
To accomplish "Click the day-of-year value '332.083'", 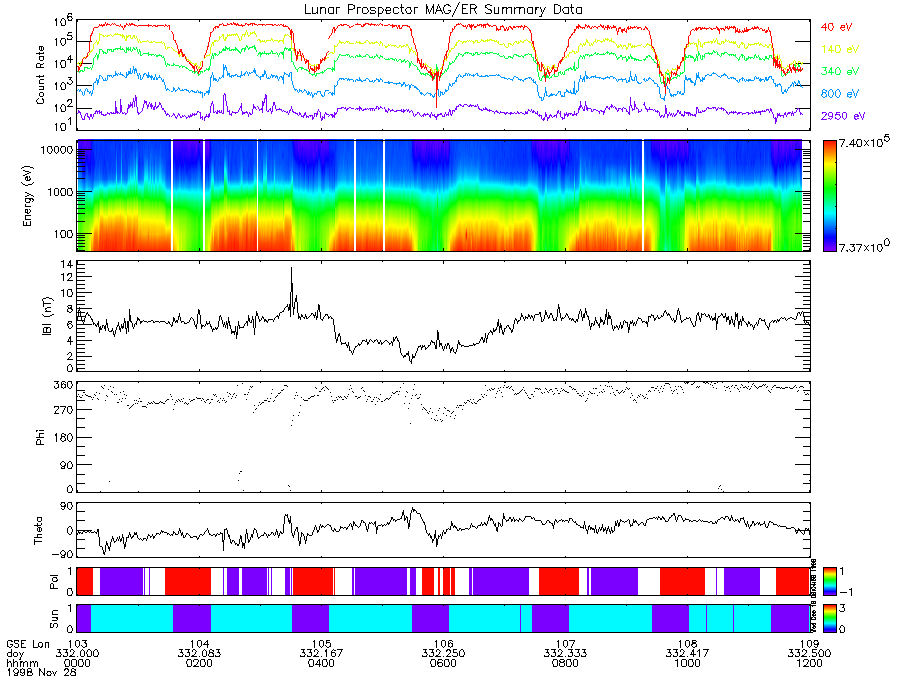I will 199,654.
